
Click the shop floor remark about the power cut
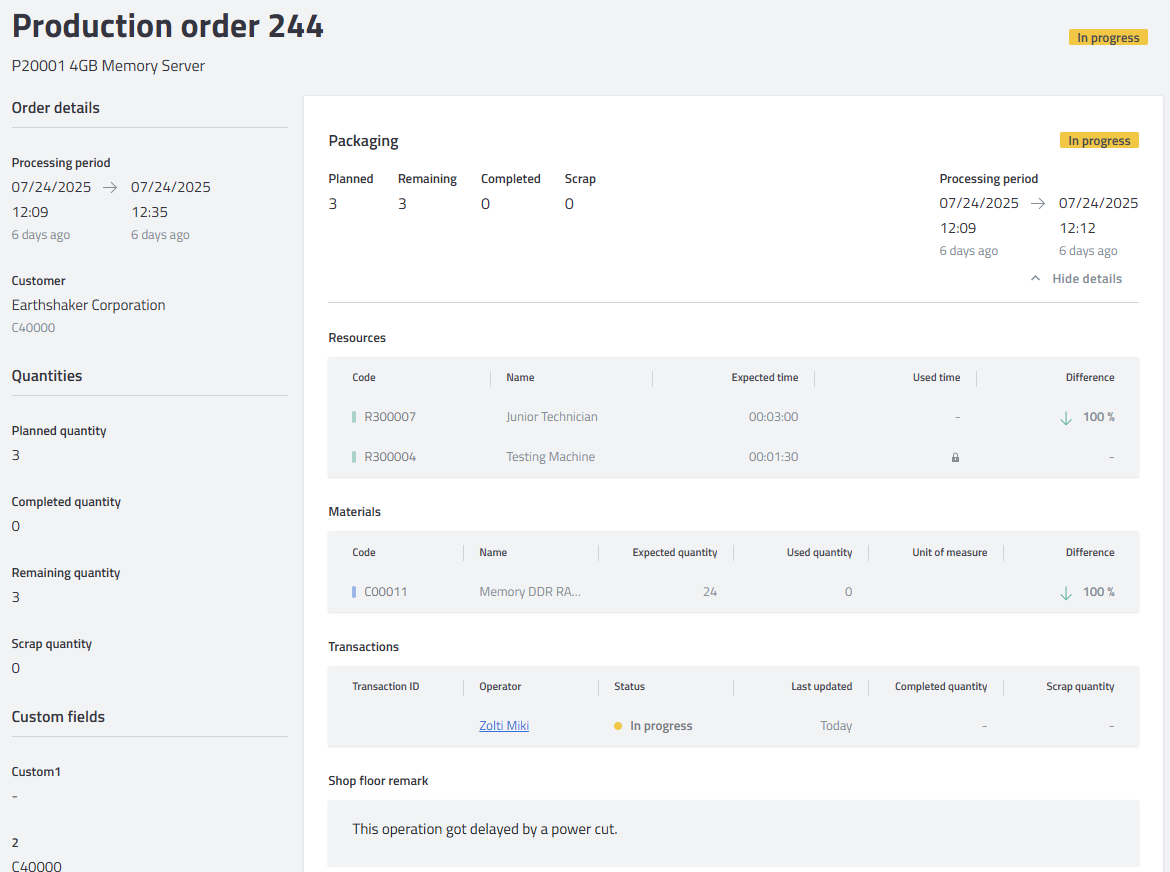[x=483, y=829]
